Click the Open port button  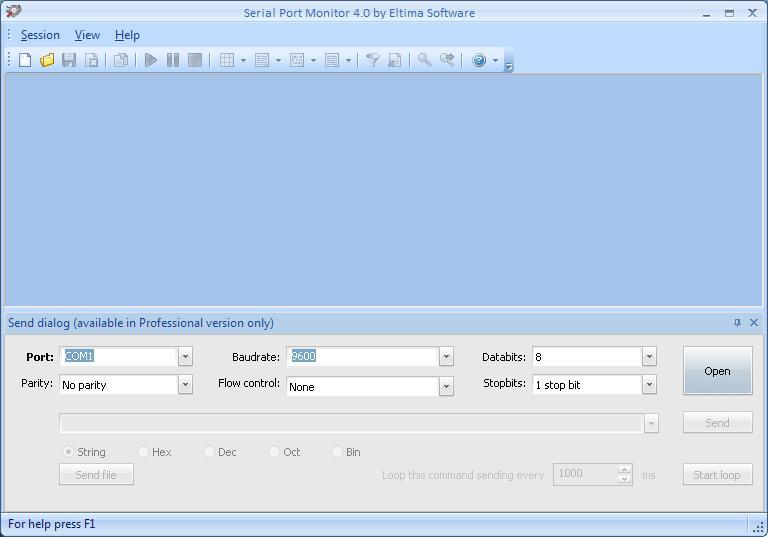coord(718,371)
